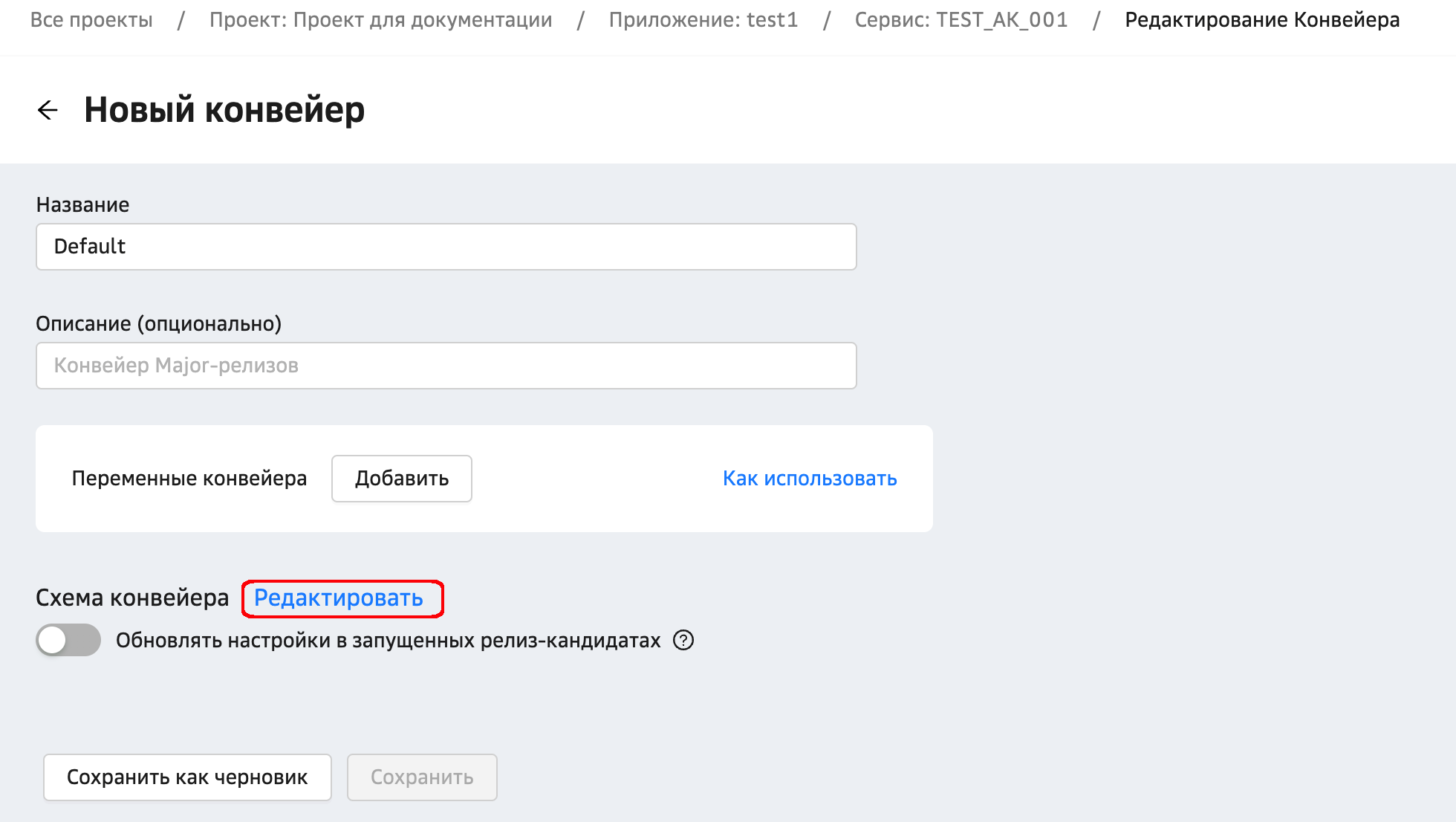Click the back arrow next to Новый конвейер
Screen dimensions: 1456x822
pos(48,110)
